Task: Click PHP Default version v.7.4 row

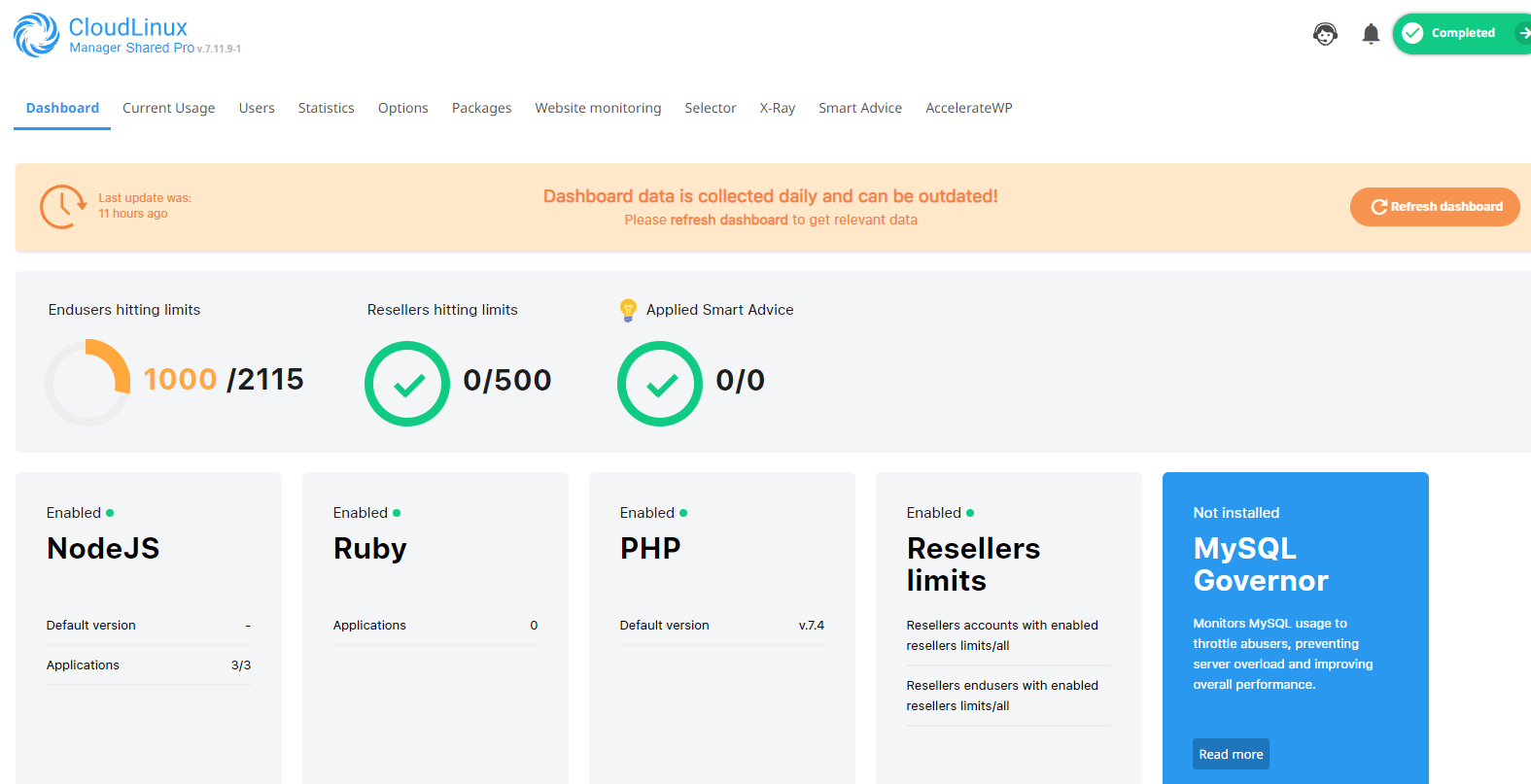Action: tap(722, 626)
